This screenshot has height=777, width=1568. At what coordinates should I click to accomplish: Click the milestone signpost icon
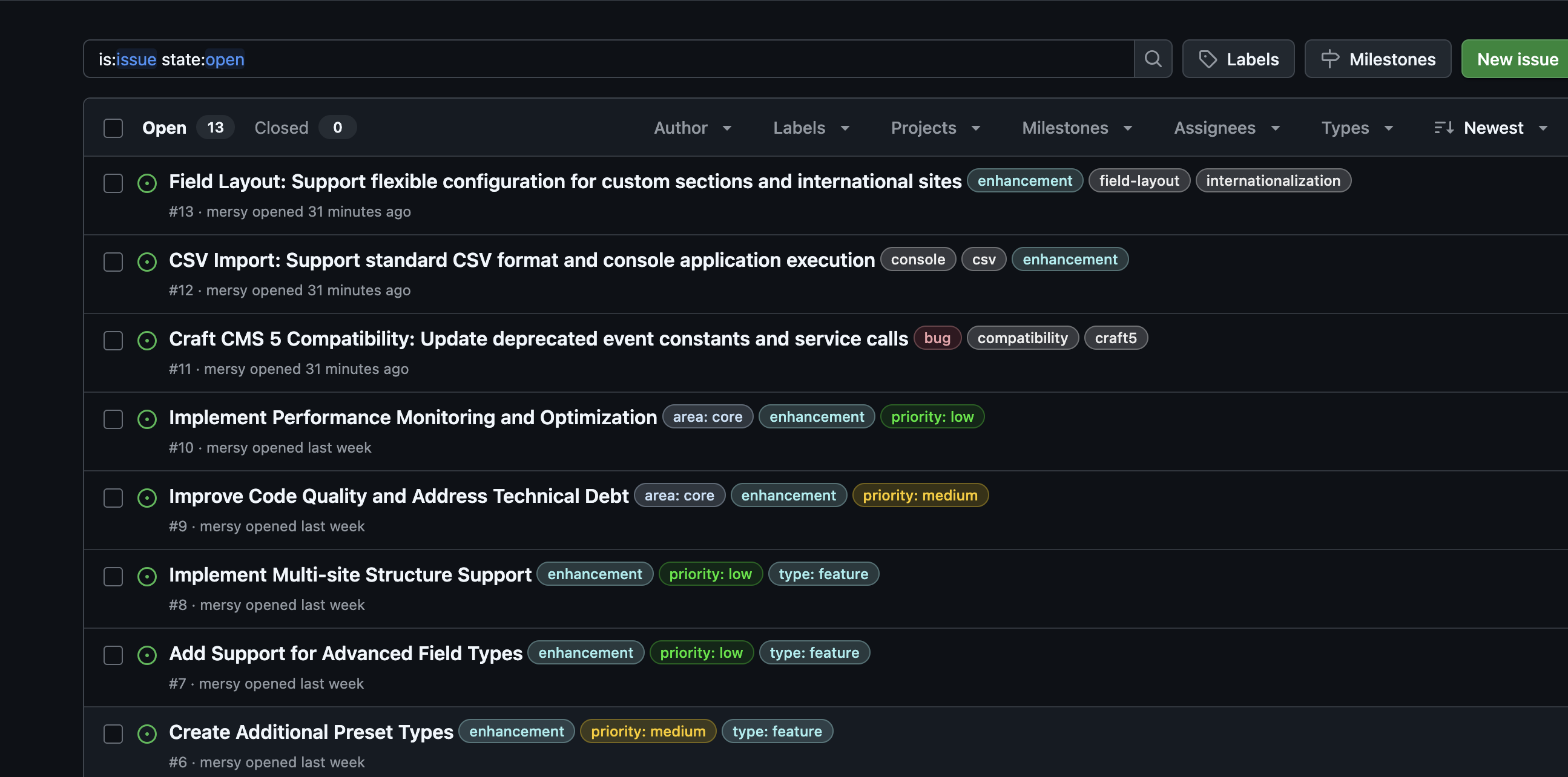click(1330, 59)
